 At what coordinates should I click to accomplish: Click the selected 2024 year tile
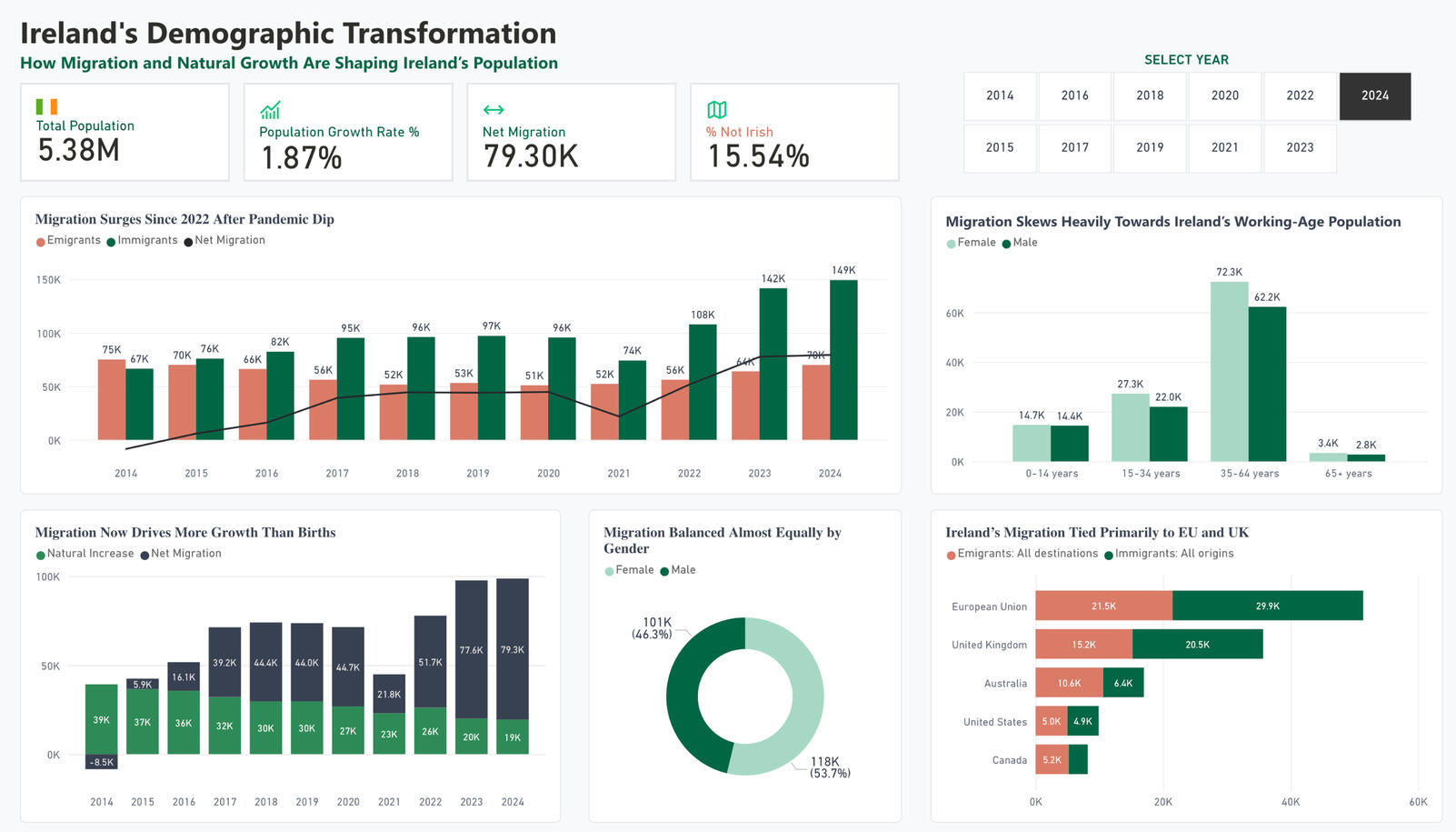1374,95
